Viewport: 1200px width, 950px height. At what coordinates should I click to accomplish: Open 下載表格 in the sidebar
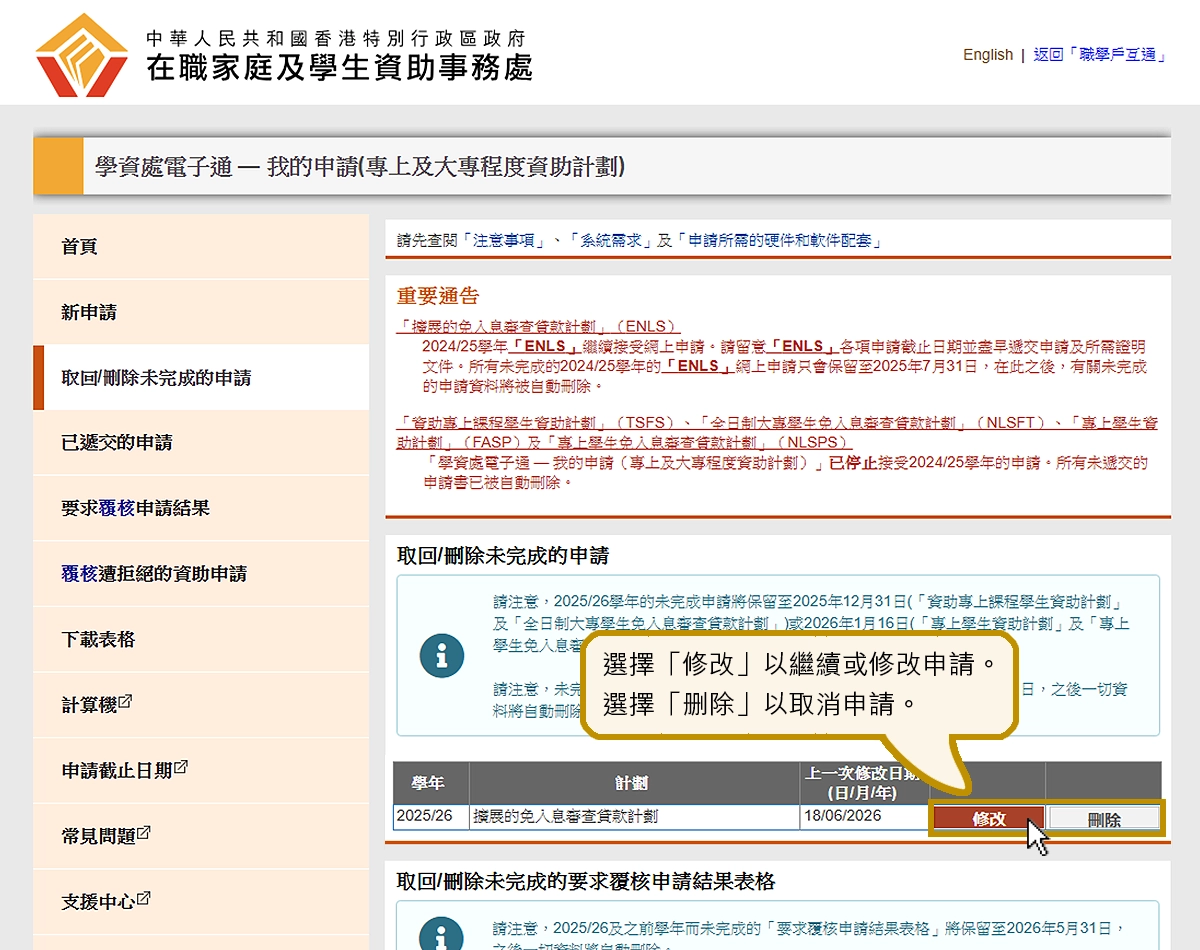pos(98,640)
